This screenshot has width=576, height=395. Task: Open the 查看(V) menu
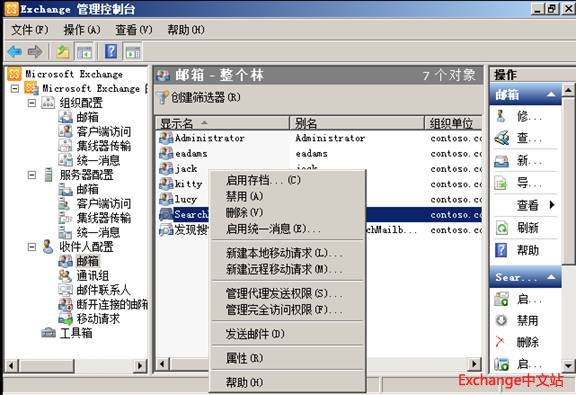click(134, 30)
